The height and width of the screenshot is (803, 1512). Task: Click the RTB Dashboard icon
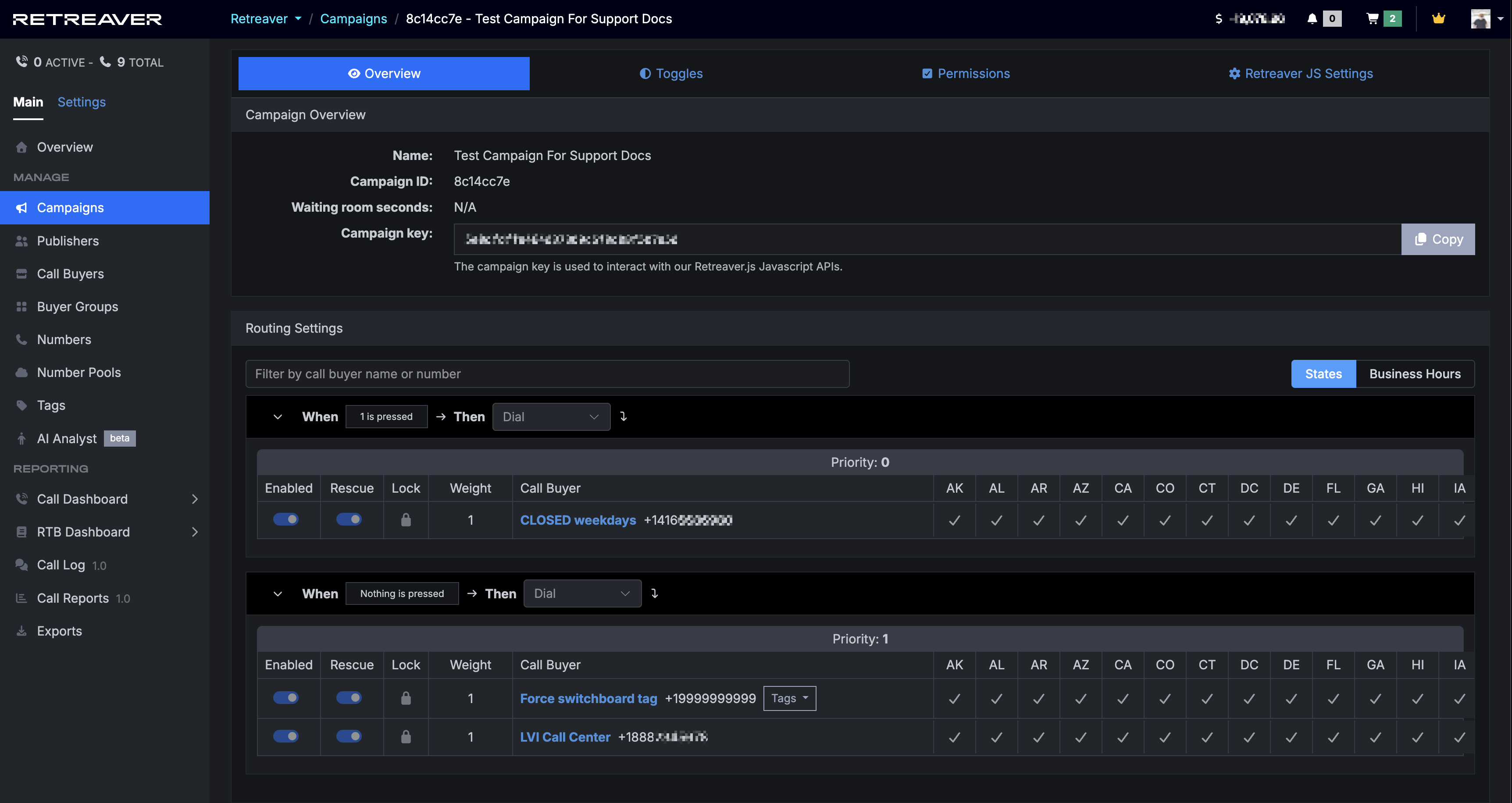22,532
